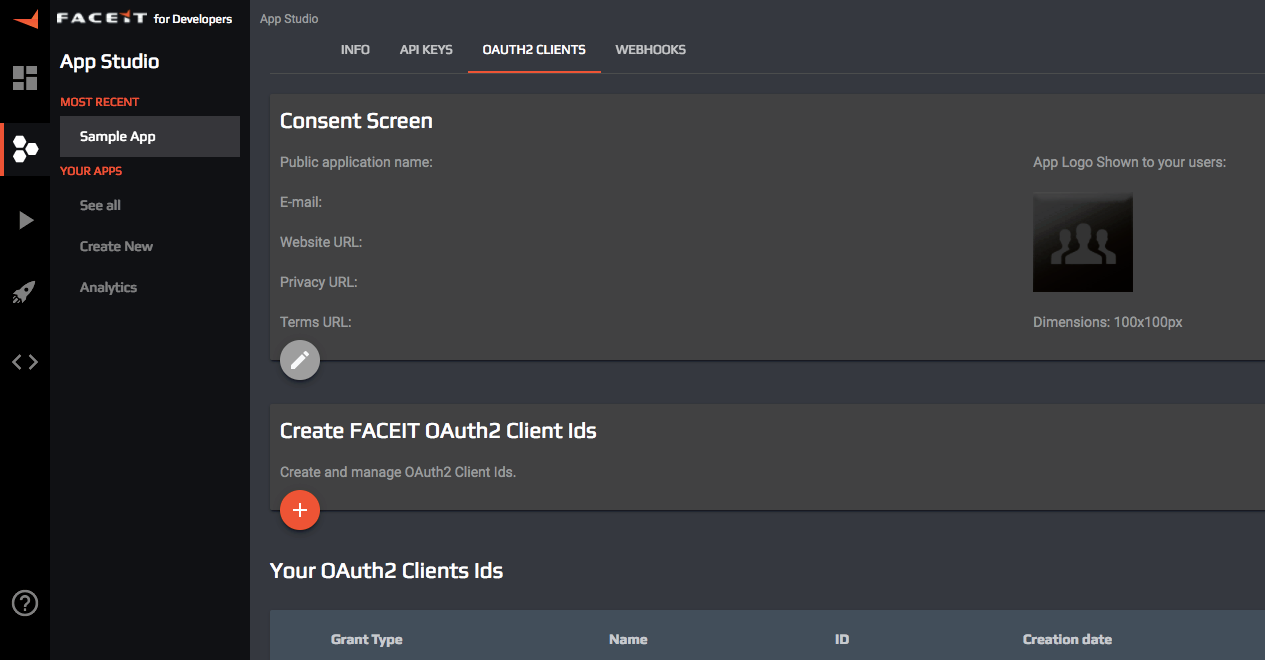Click the Privacy URL label
1265x660 pixels.
(x=319, y=282)
